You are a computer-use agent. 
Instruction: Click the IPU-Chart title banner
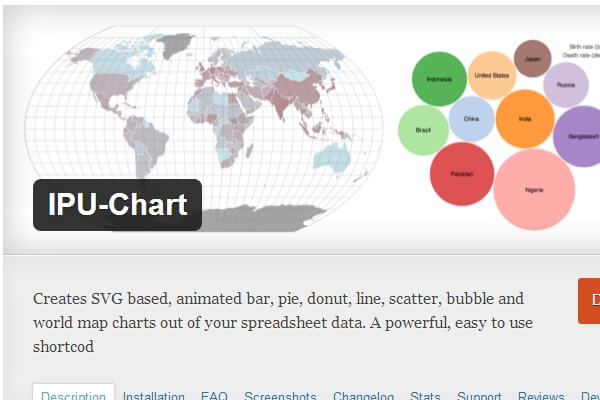tap(117, 205)
